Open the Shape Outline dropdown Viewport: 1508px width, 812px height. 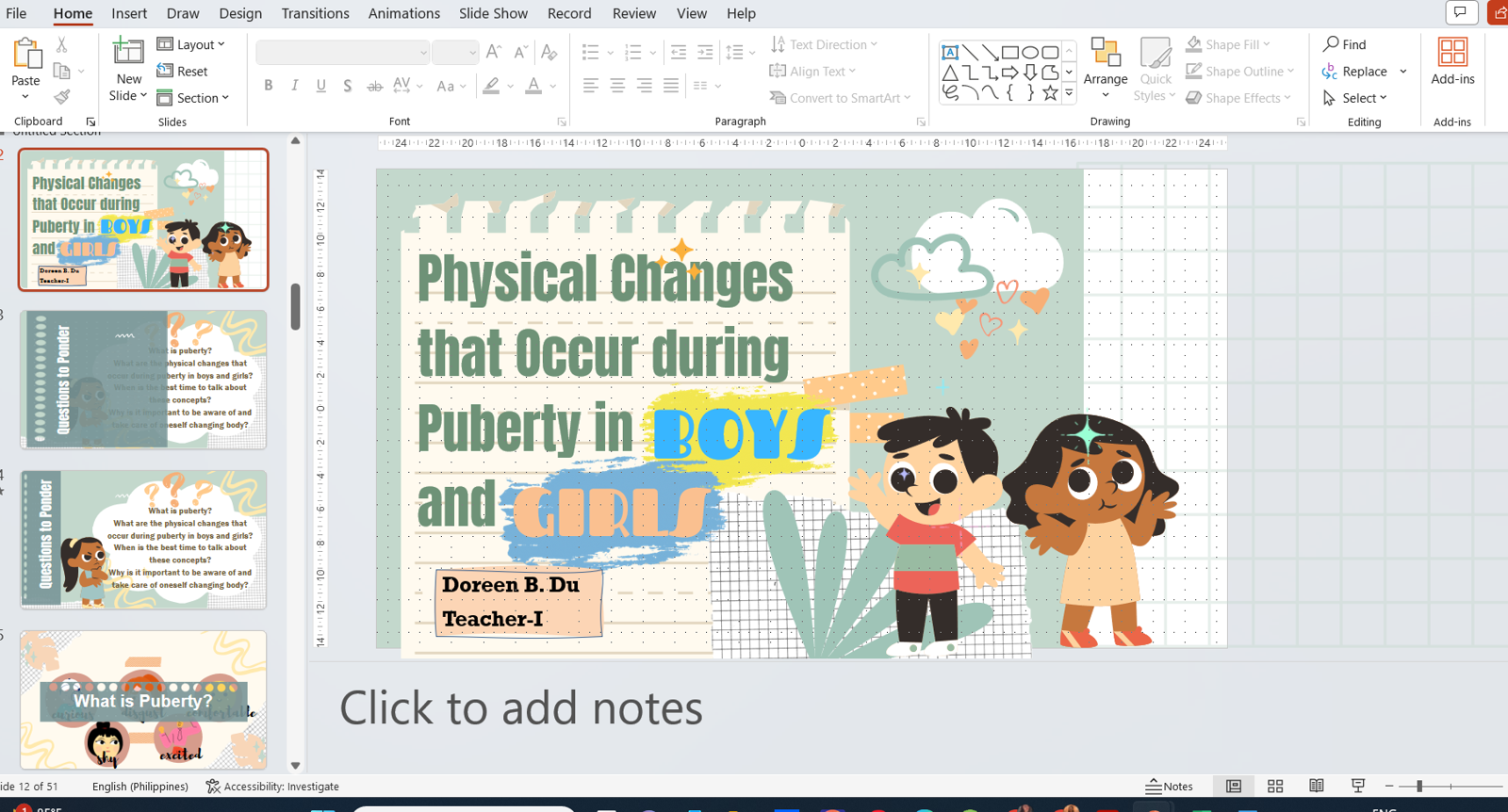coord(1239,71)
